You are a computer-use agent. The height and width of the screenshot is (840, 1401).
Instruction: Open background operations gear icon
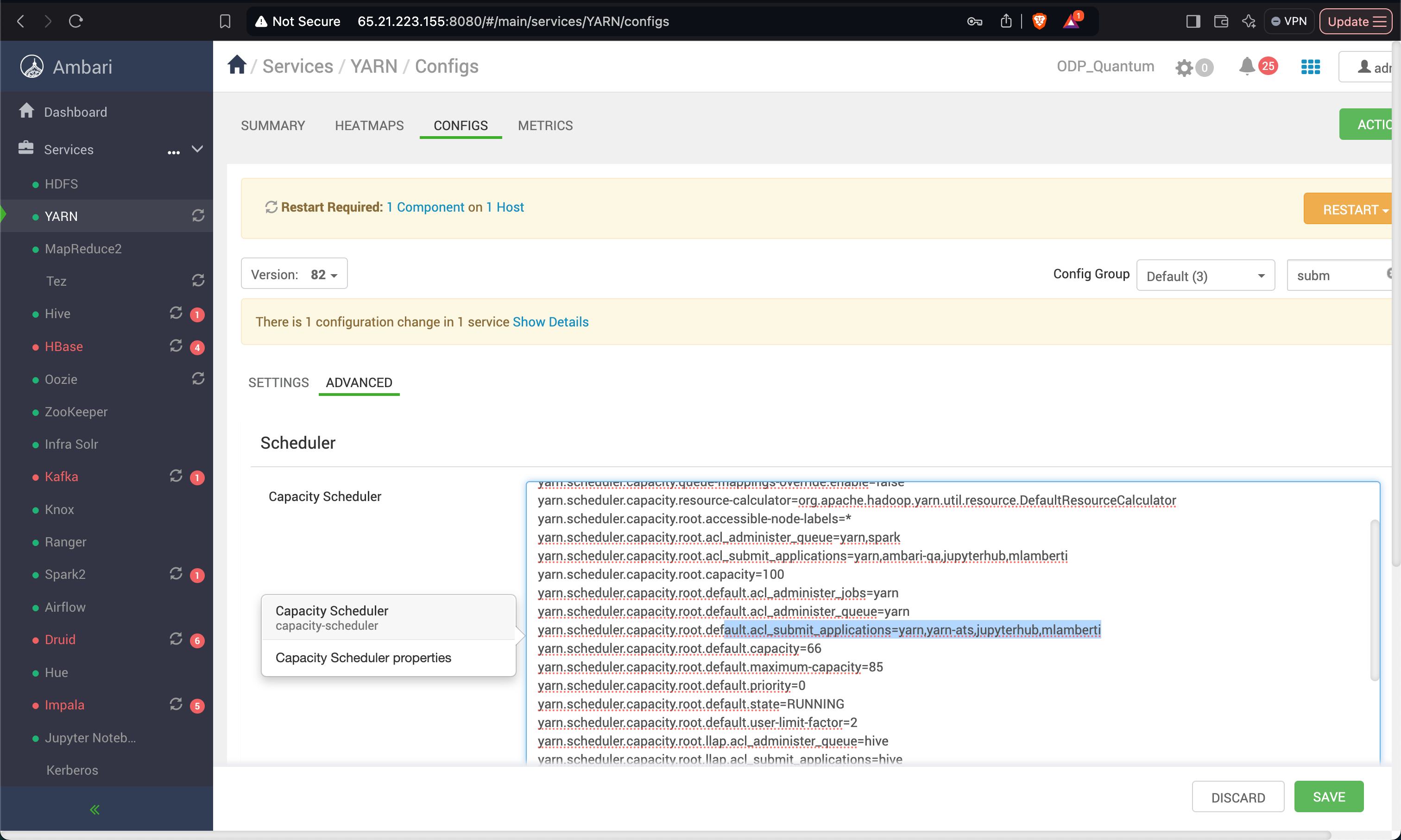tap(1184, 68)
